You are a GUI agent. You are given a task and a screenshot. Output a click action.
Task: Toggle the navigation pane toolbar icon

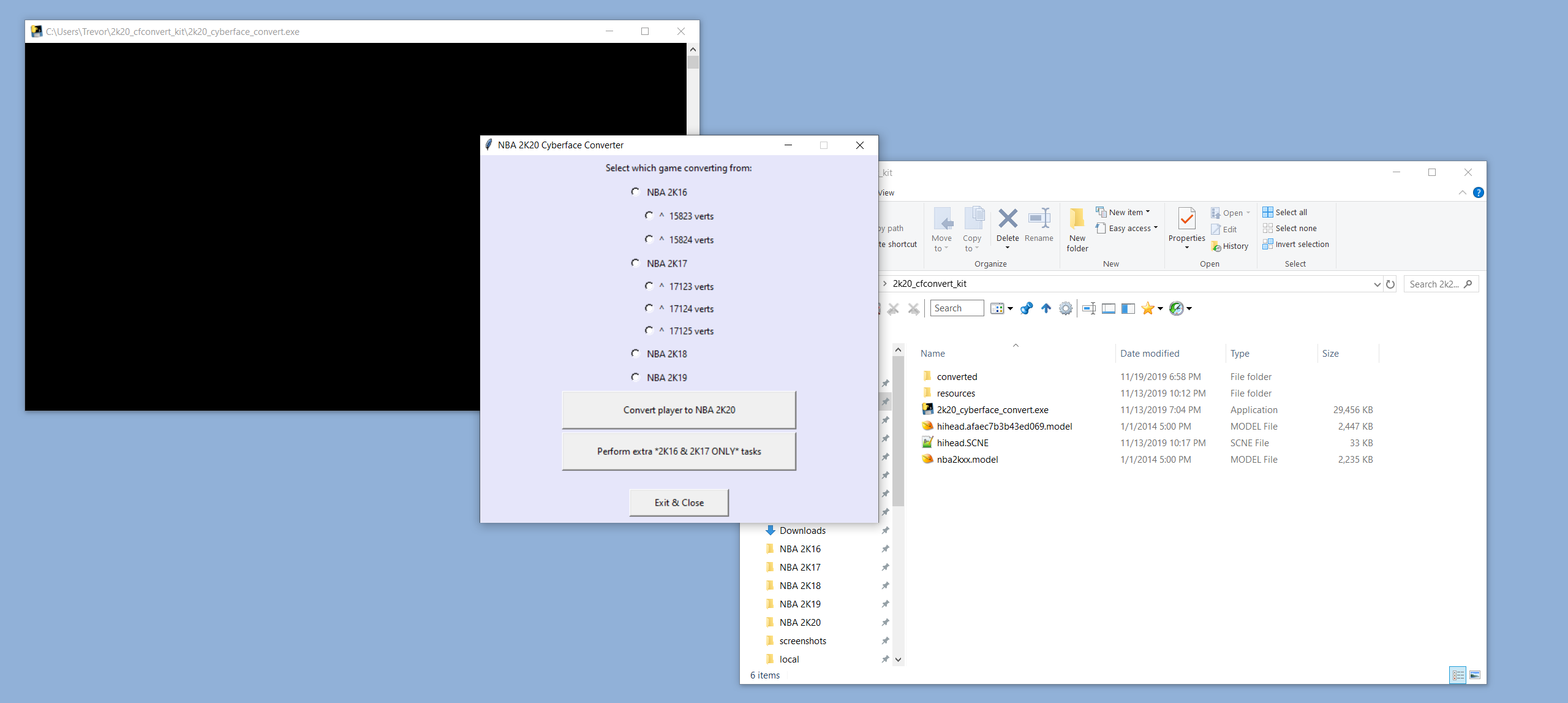pyautogui.click(x=1128, y=308)
